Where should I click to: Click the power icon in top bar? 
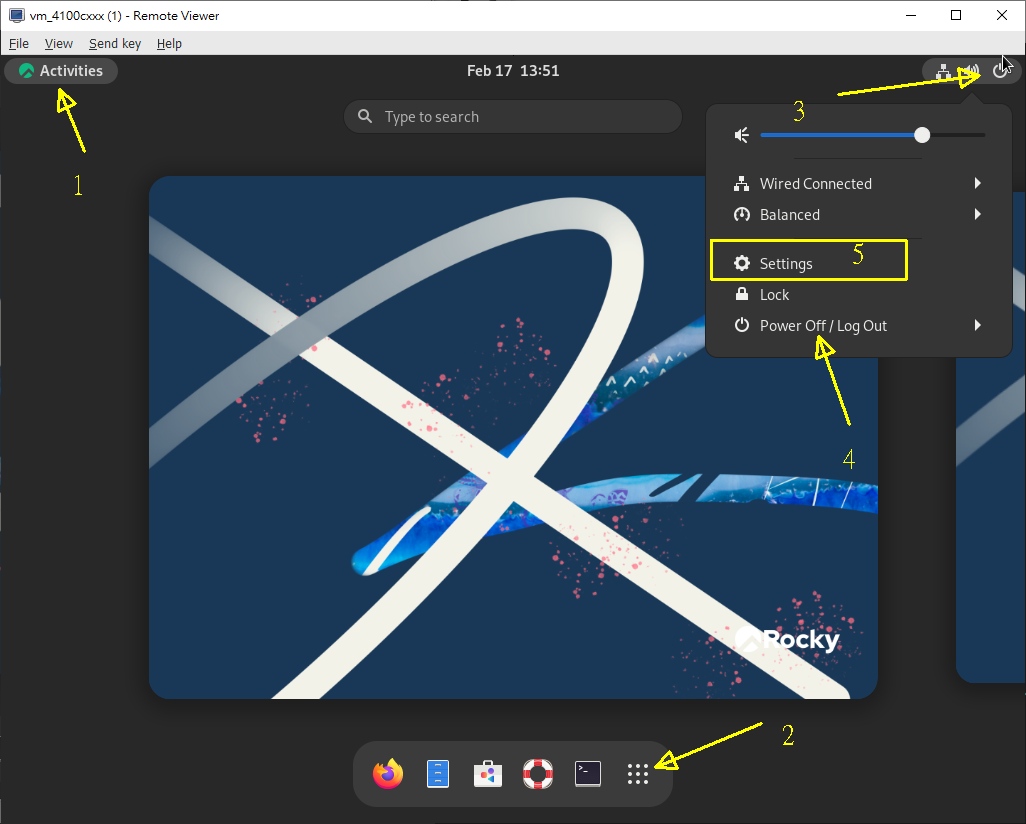(x=1000, y=71)
